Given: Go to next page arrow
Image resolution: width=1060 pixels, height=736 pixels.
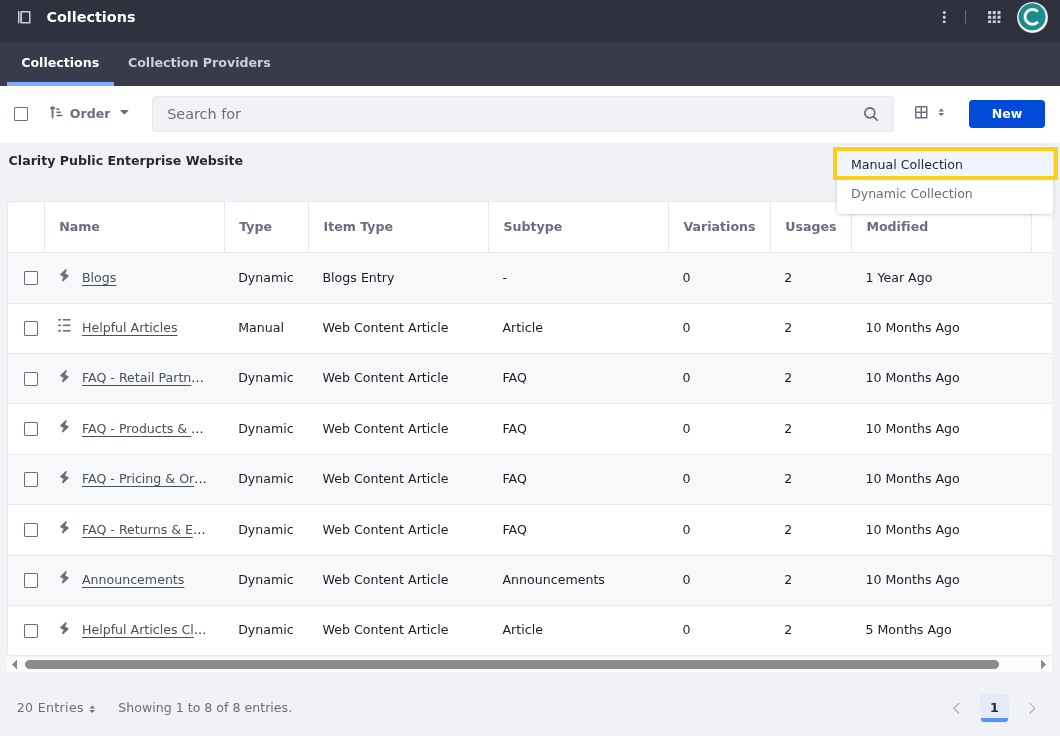Looking at the screenshot, I should [1032, 708].
